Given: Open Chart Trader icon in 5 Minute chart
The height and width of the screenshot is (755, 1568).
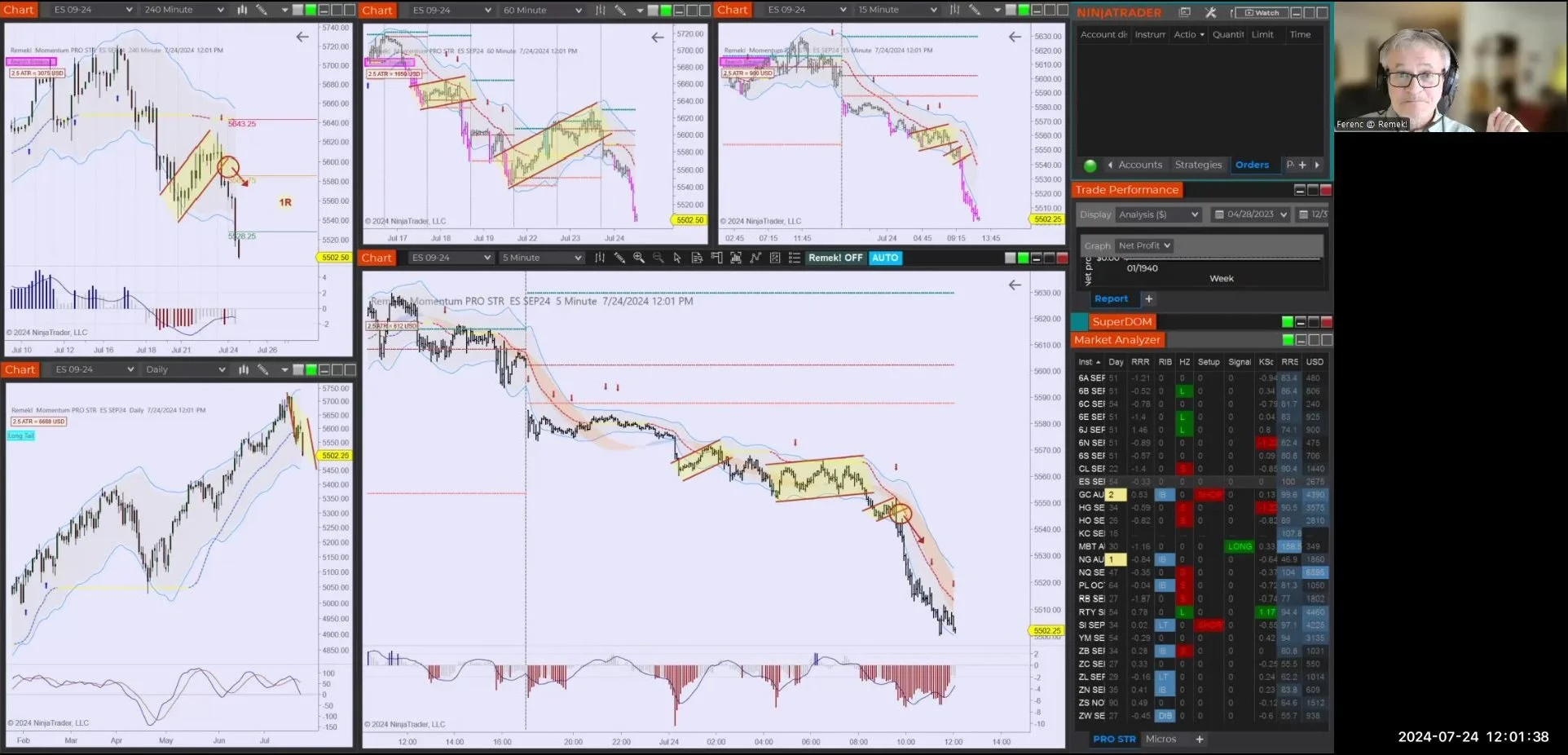Looking at the screenshot, I should 716,258.
